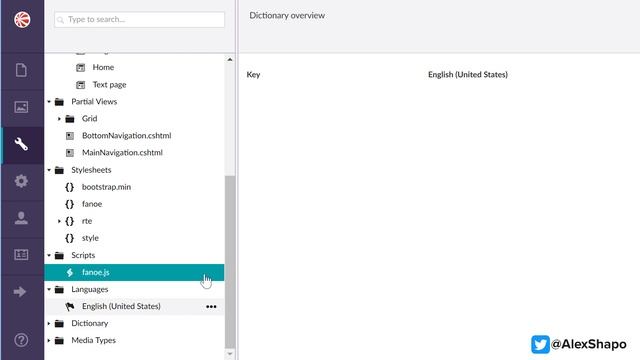Click the BottomNavigation.cshtml file icon
This screenshot has width=640, height=360.
[x=70, y=136]
